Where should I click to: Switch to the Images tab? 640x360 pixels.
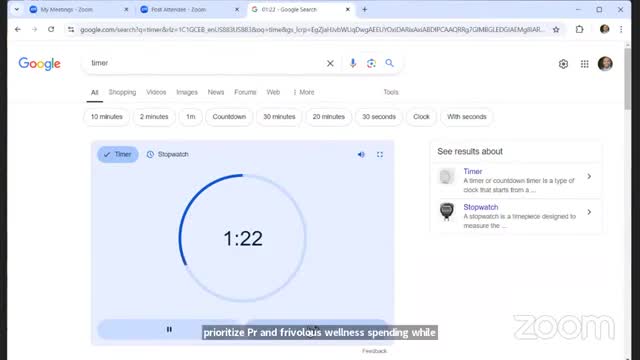pos(187,92)
